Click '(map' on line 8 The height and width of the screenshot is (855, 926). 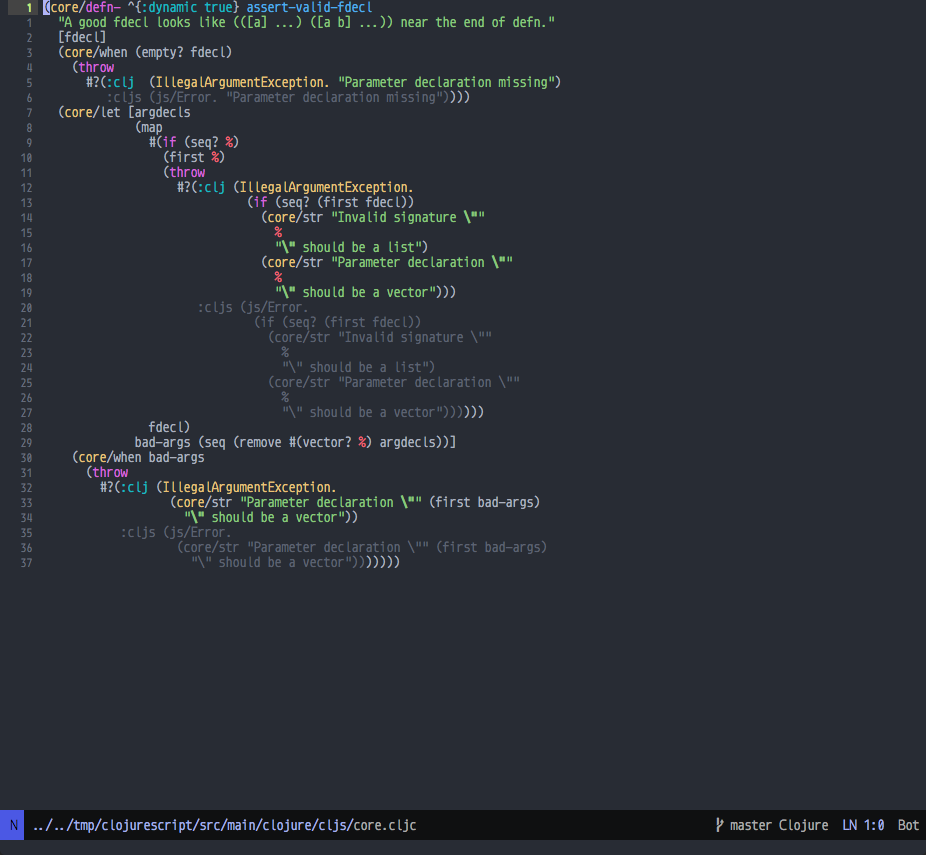(x=149, y=128)
